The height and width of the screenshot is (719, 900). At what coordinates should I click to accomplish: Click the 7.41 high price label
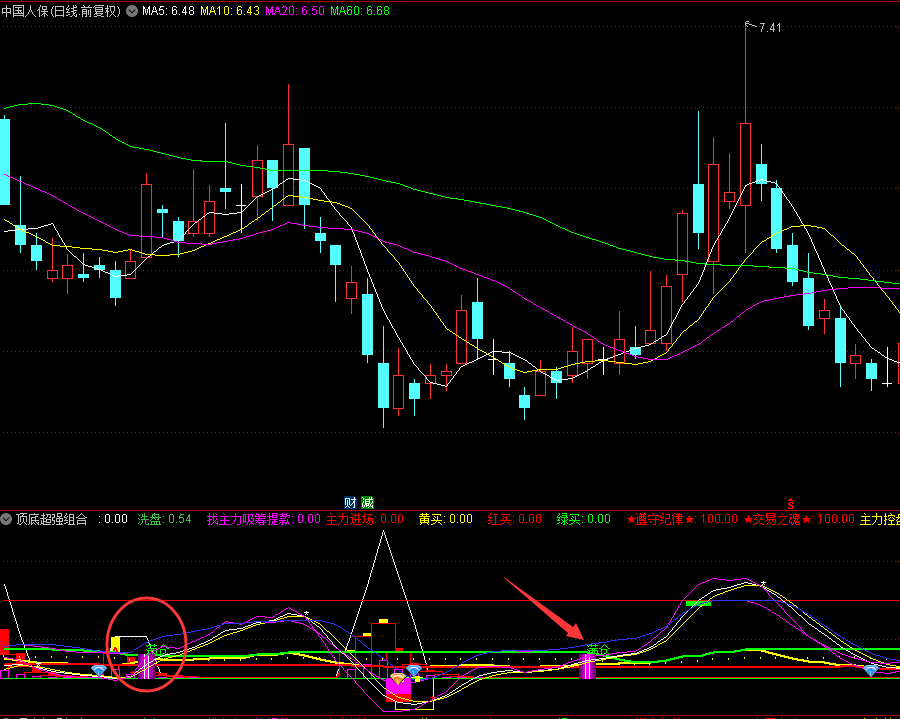click(x=769, y=28)
